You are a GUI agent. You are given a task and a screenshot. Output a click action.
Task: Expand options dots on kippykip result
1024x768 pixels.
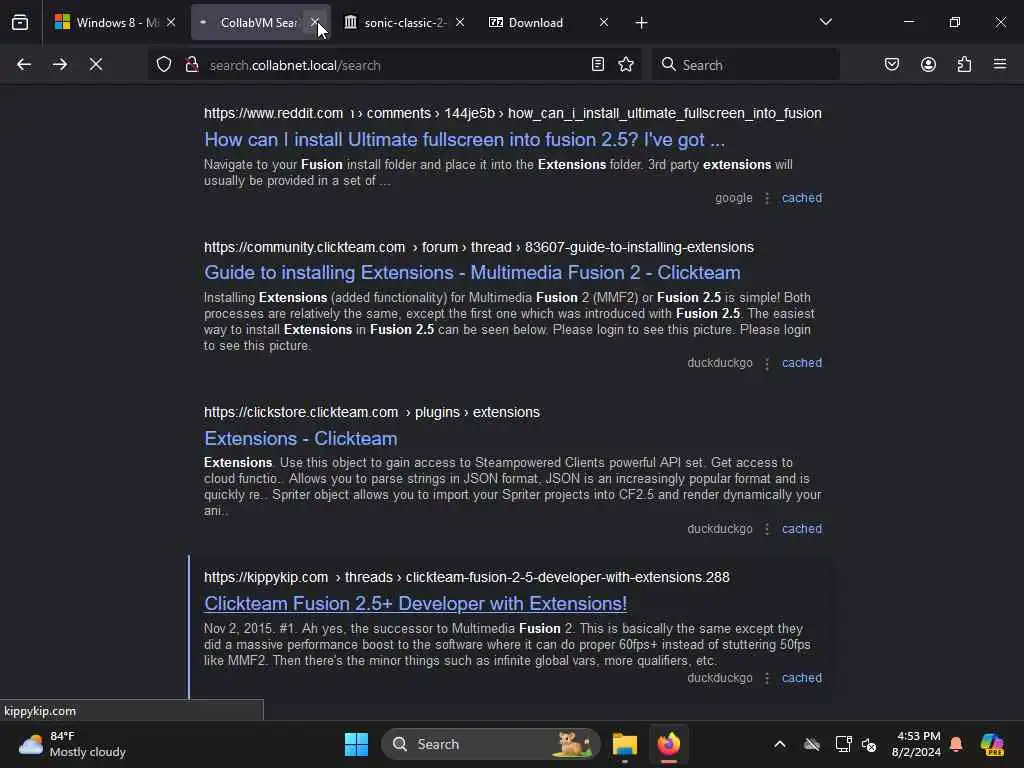767,678
